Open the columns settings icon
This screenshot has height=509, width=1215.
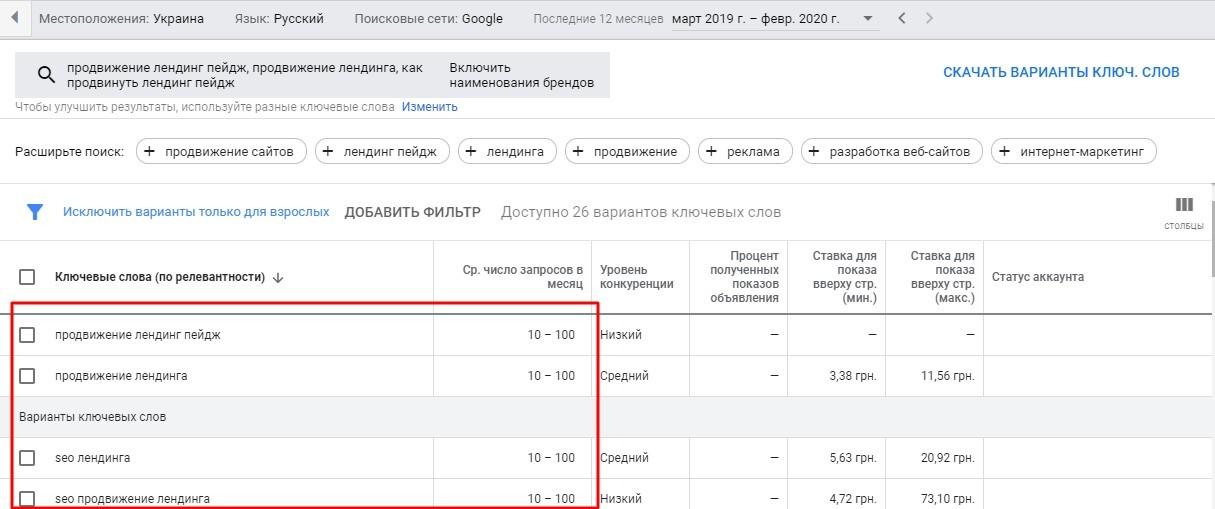[1184, 206]
